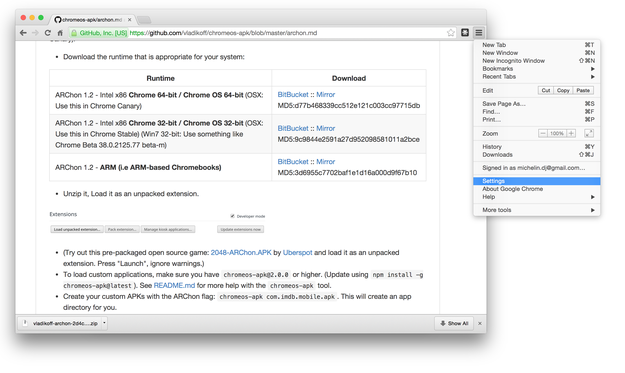Click Manage kiosk applications... button
The height and width of the screenshot is (373, 625).
coord(168,230)
